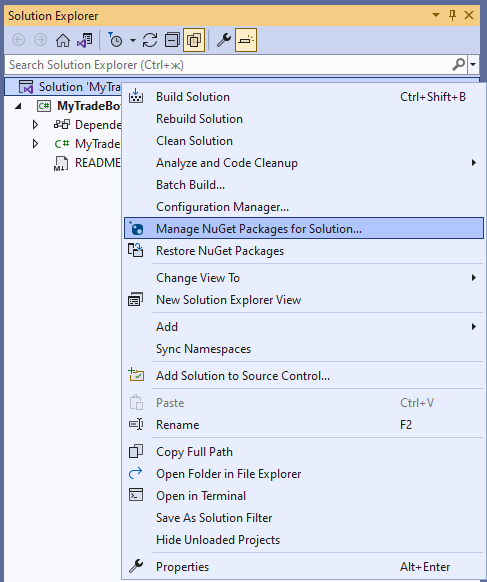Open Properties via the wrench toolbar icon
The width and height of the screenshot is (487, 582).
point(224,40)
